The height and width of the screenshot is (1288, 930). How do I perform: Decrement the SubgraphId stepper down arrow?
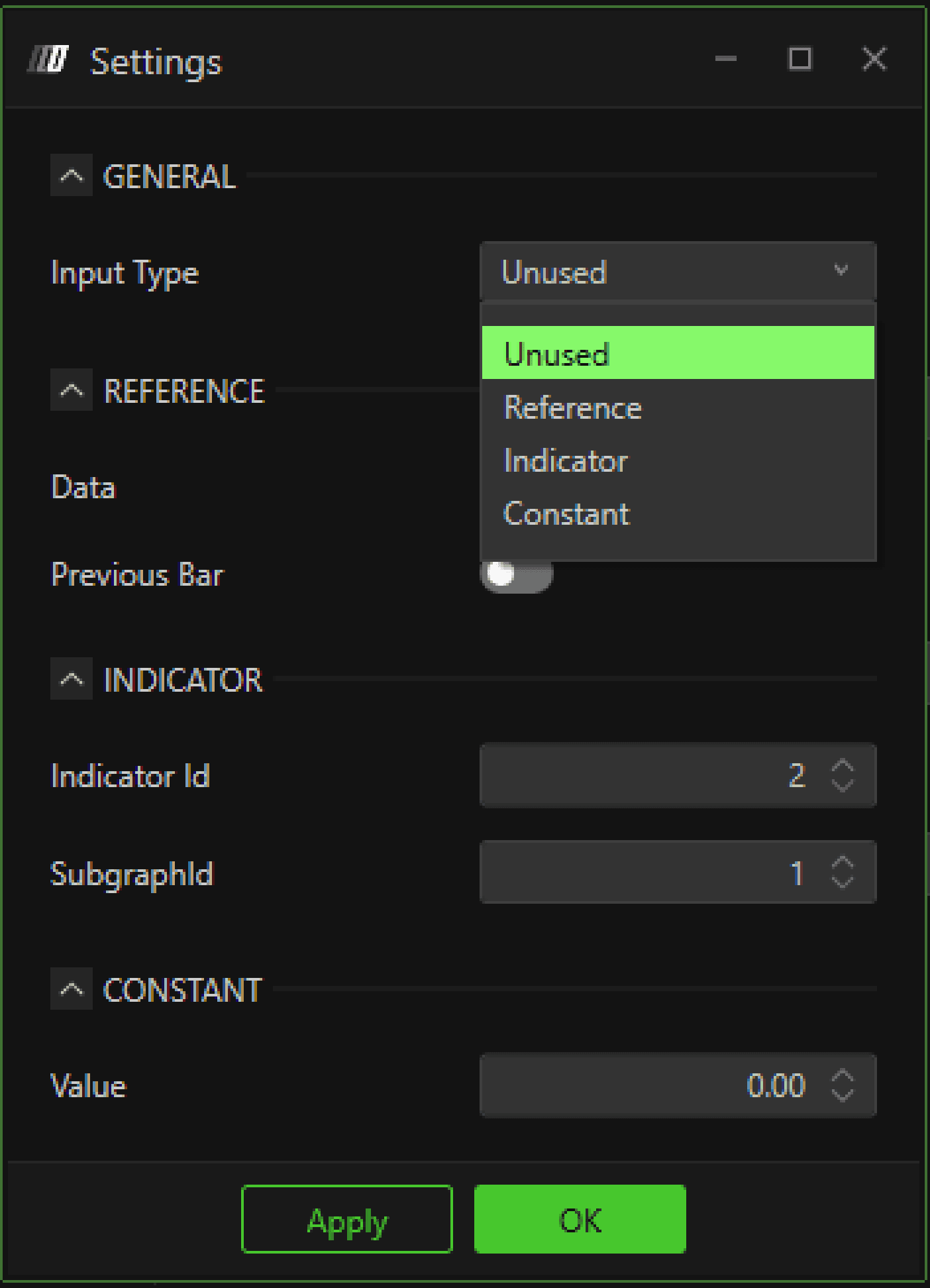[843, 883]
